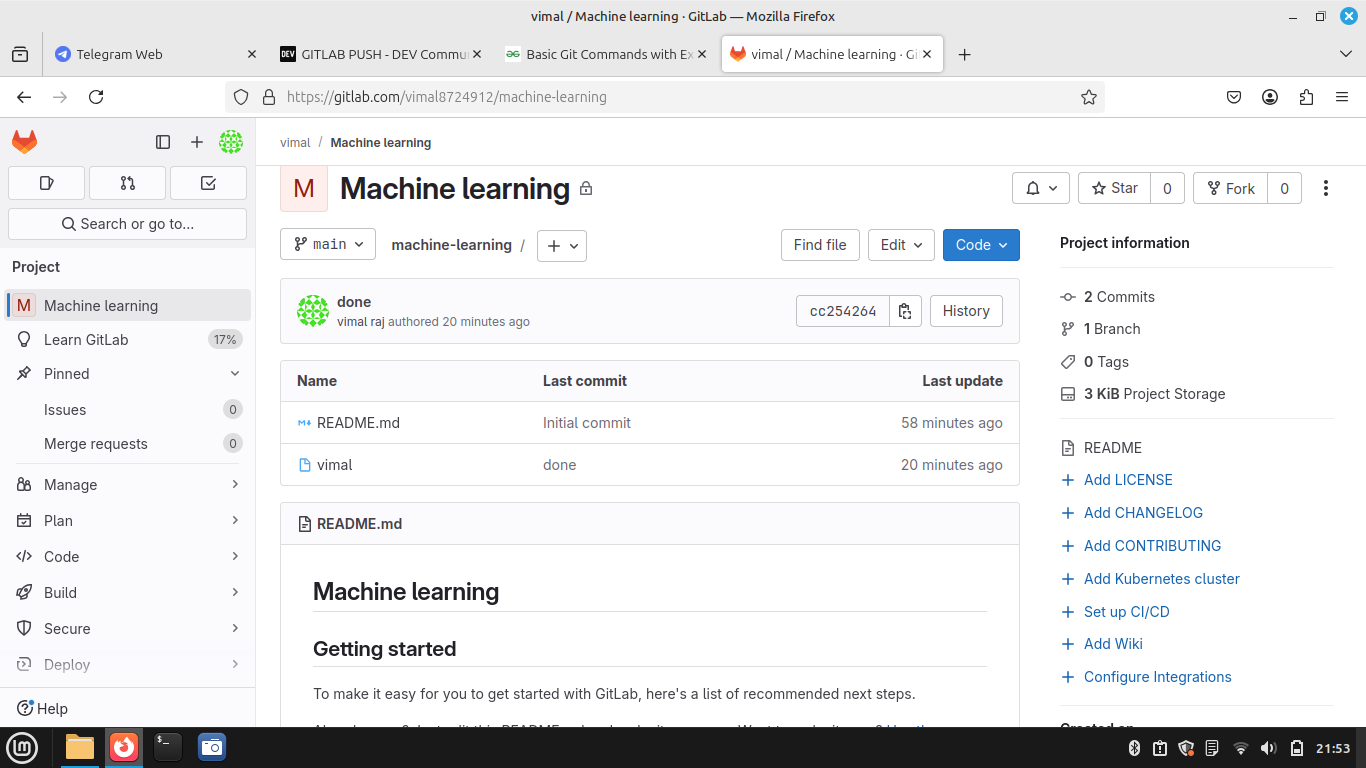The height and width of the screenshot is (768, 1366).
Task: Open assigned issues shortcut icon
Action: (x=46, y=183)
